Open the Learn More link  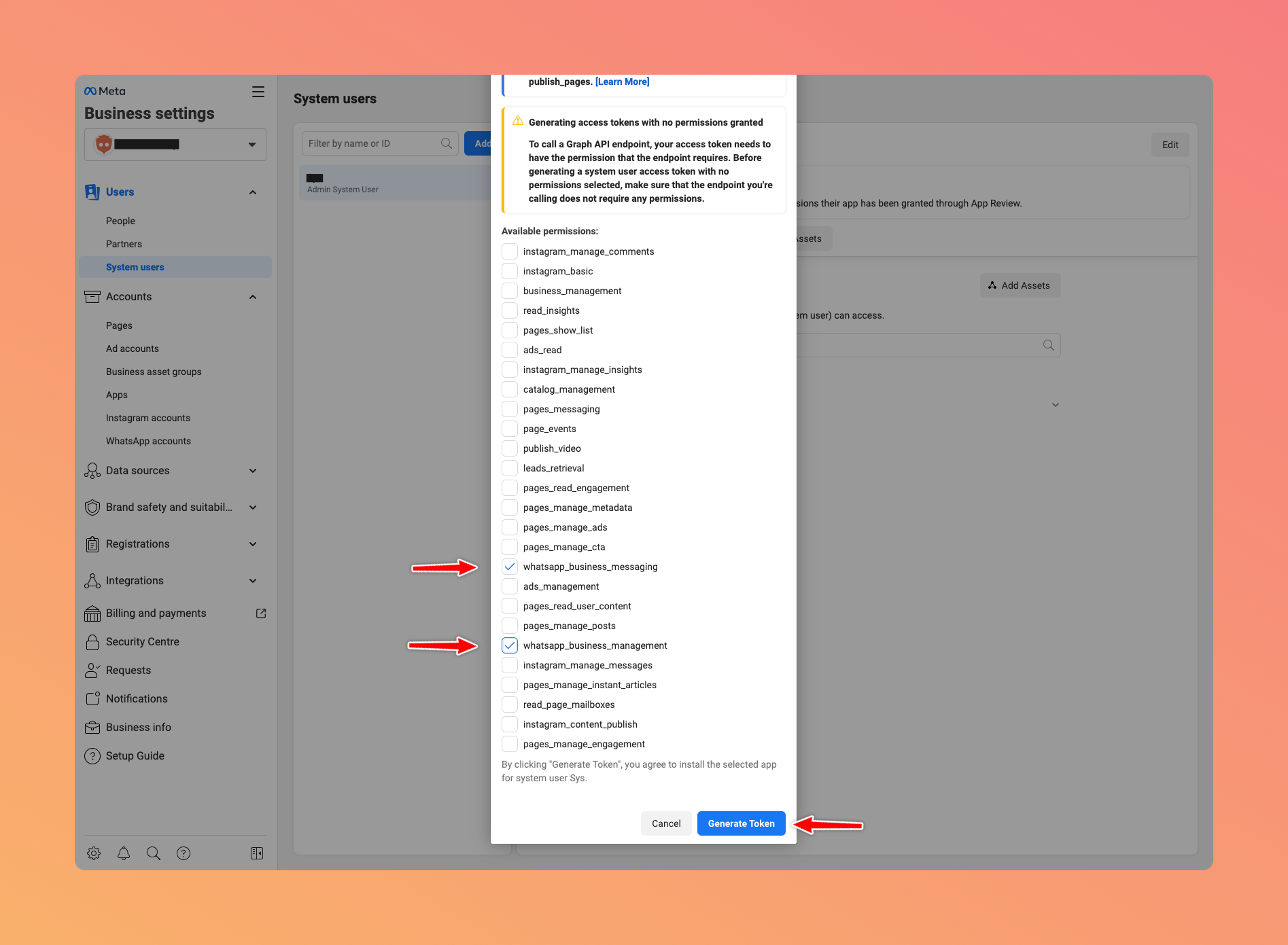pyautogui.click(x=622, y=82)
